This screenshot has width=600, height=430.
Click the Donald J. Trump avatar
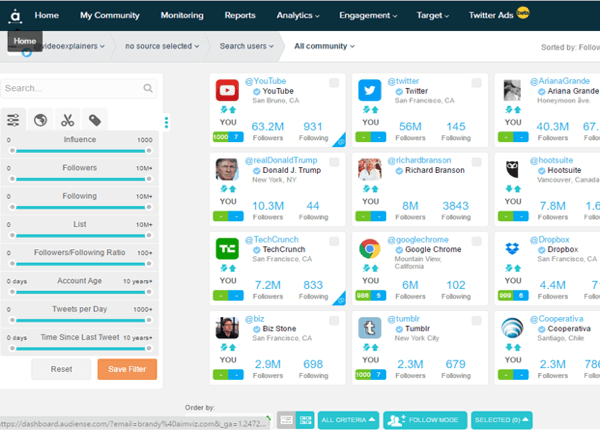[227, 169]
